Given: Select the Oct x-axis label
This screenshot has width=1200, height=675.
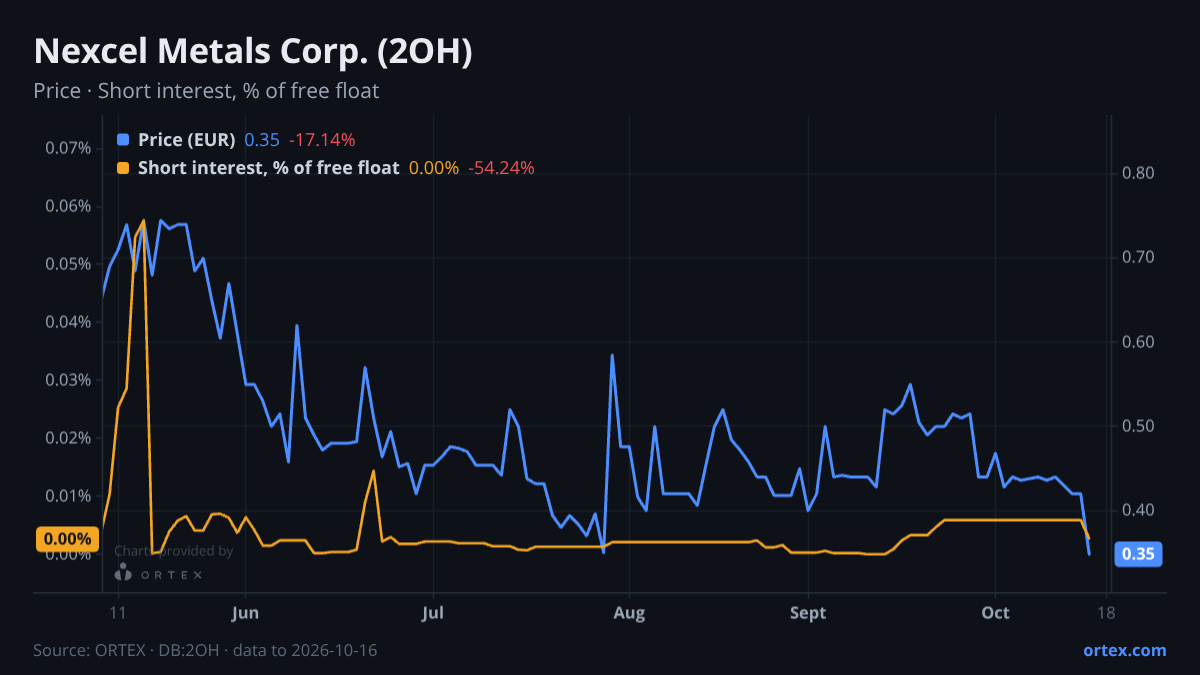Looking at the screenshot, I should pos(996,613).
